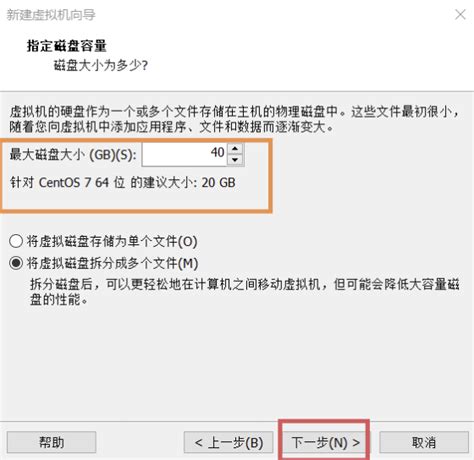
Task: Click the 指定磁盘容量 heading
Action: (x=67, y=46)
